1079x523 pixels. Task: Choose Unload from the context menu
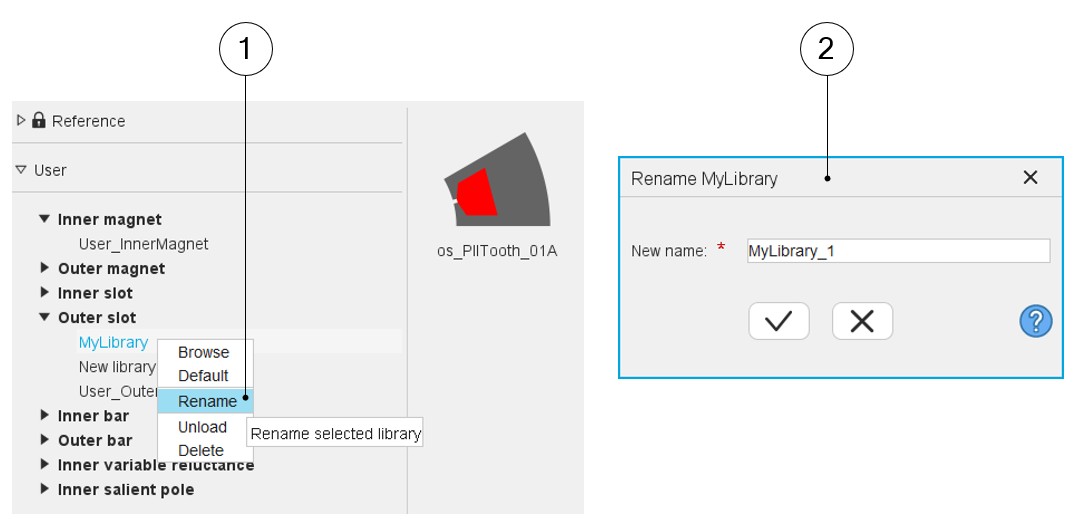pos(202,427)
